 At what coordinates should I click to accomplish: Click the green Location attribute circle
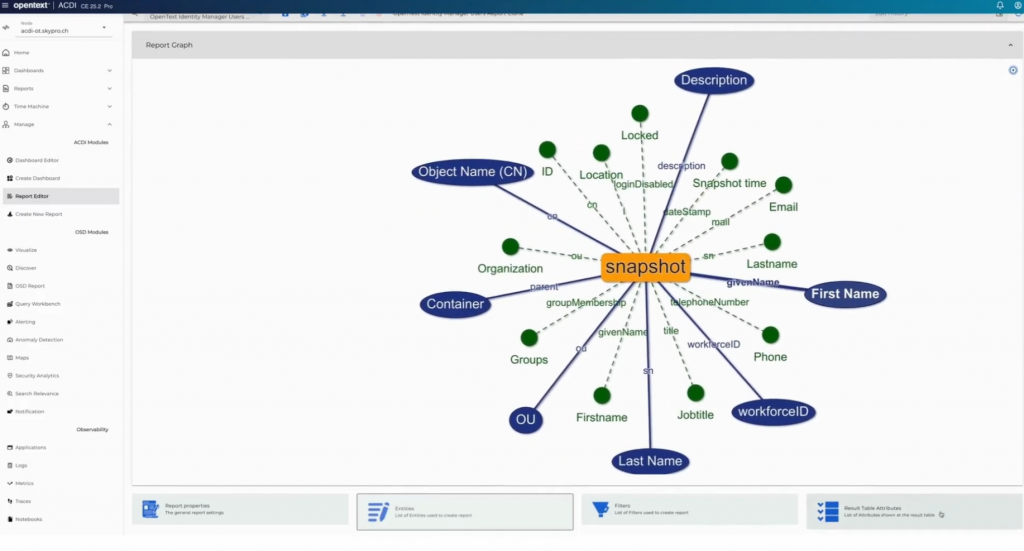point(601,153)
